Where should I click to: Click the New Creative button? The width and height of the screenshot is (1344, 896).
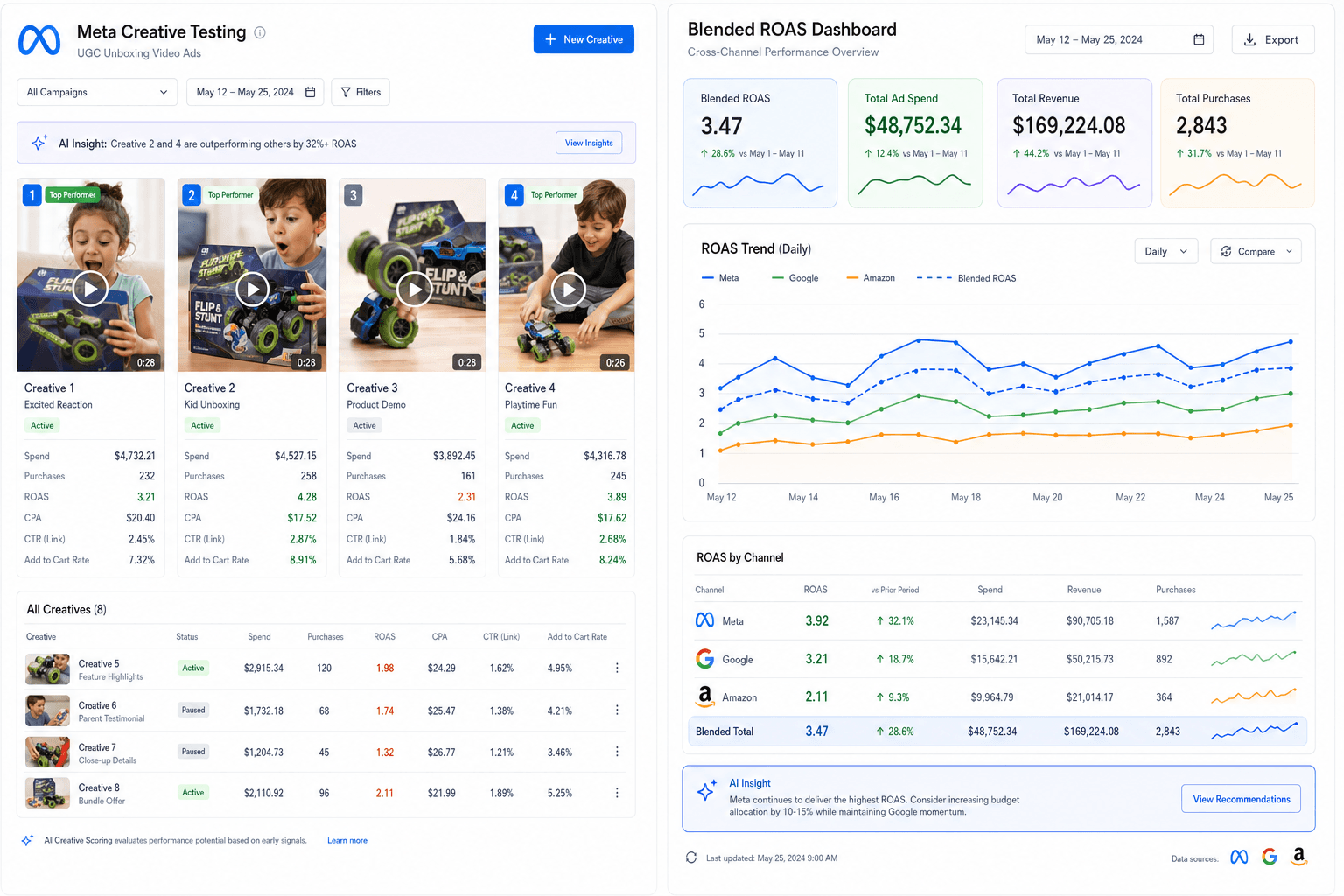[584, 39]
